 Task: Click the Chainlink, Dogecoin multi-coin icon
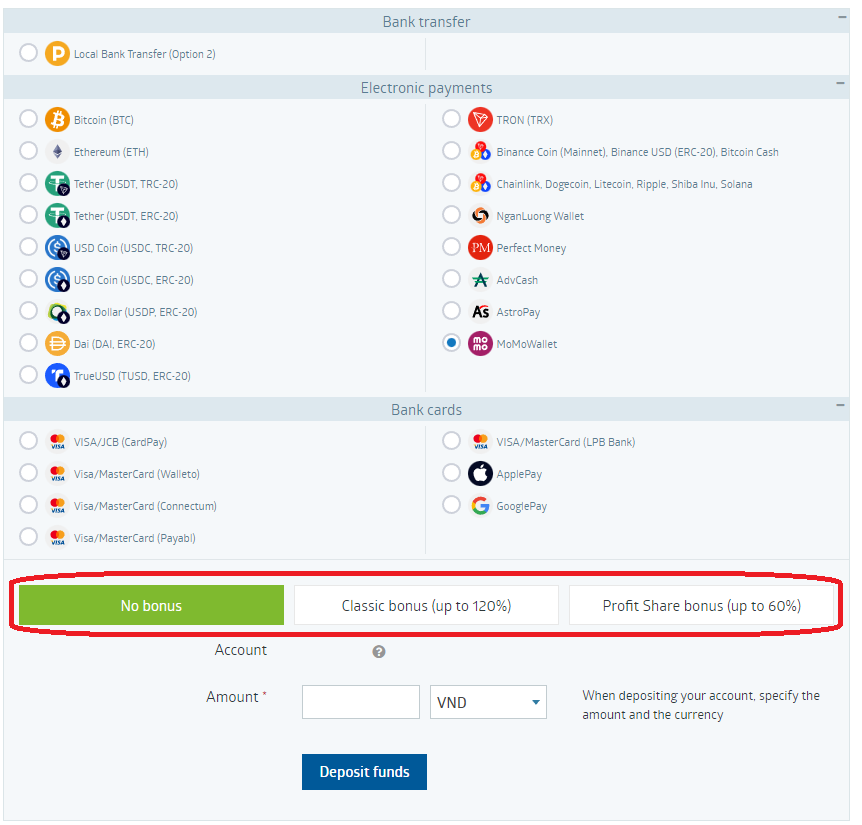[x=480, y=184]
